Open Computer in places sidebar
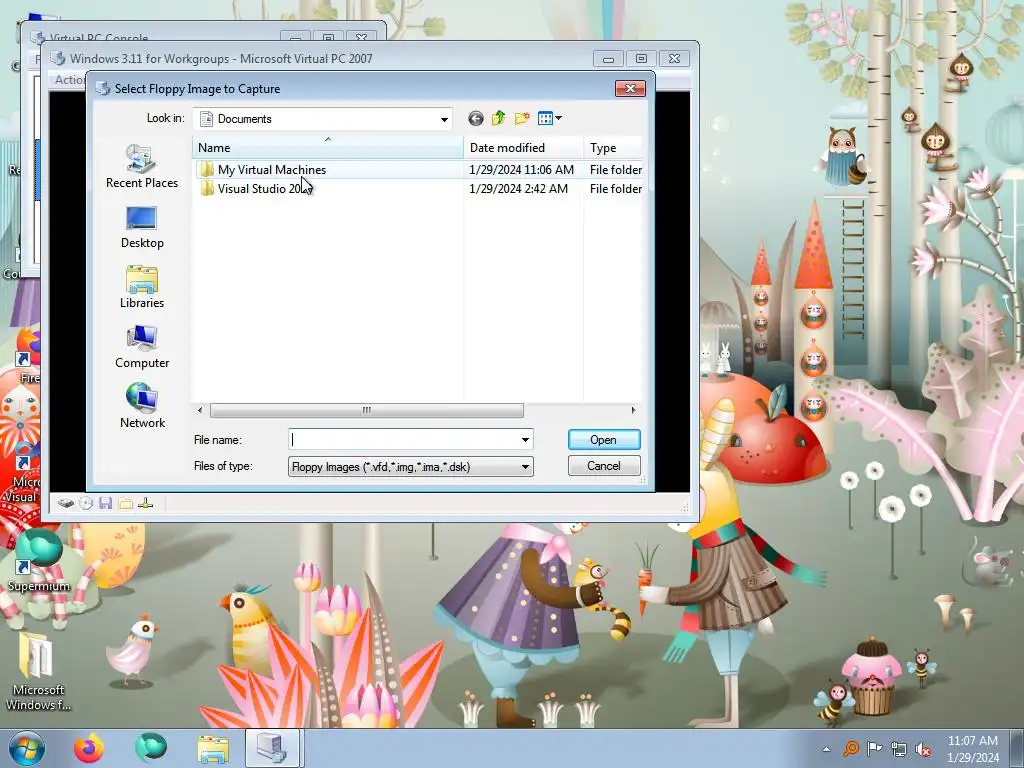The height and width of the screenshot is (768, 1024). [142, 347]
